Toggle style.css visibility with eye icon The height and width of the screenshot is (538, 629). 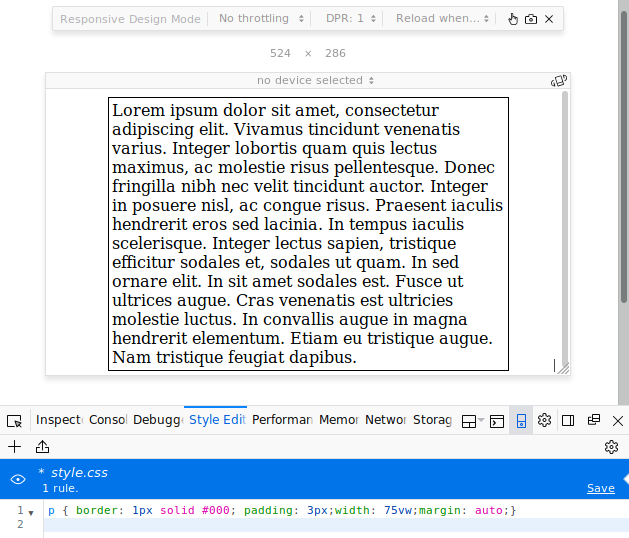click(x=18, y=480)
